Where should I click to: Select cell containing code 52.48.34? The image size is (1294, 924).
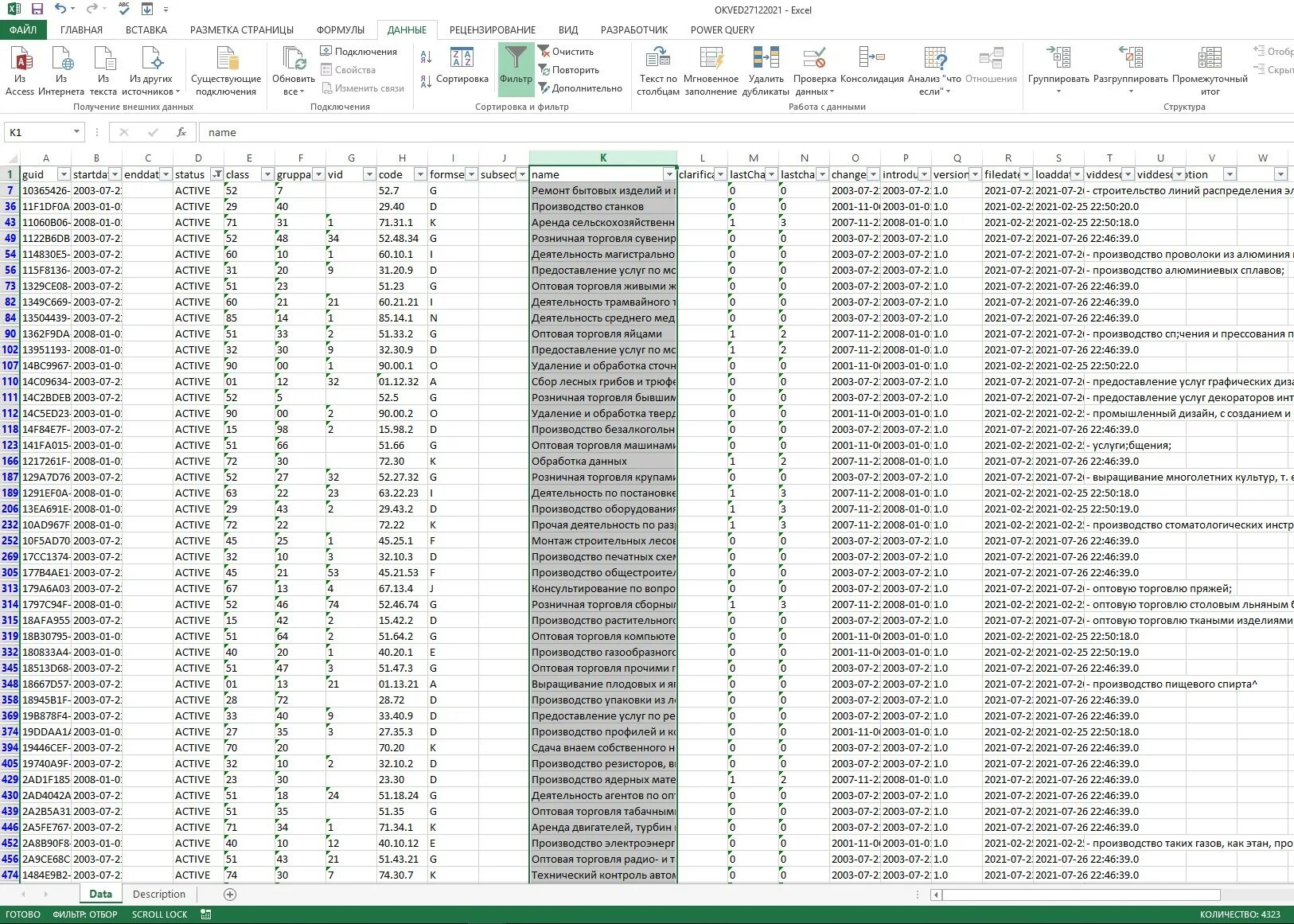coord(402,238)
